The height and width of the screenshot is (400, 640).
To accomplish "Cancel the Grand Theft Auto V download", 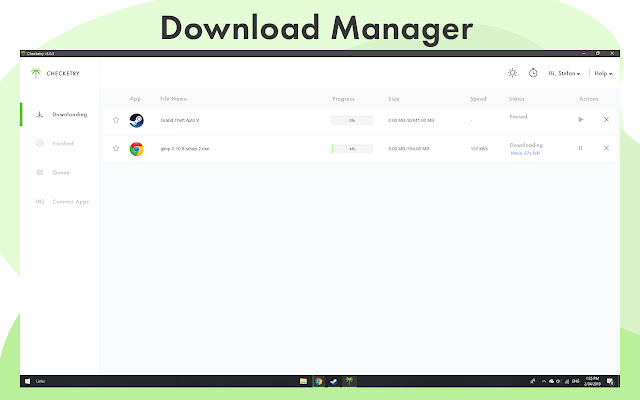I will point(606,120).
